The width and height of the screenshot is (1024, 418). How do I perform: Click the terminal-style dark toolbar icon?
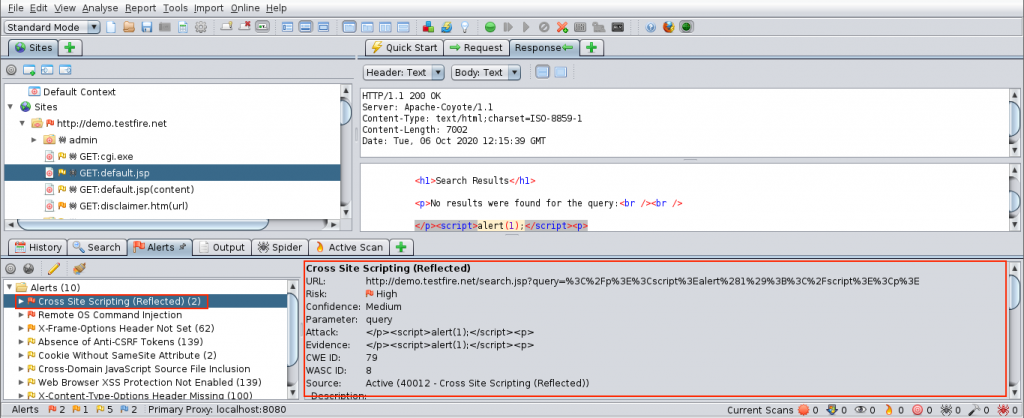point(617,27)
